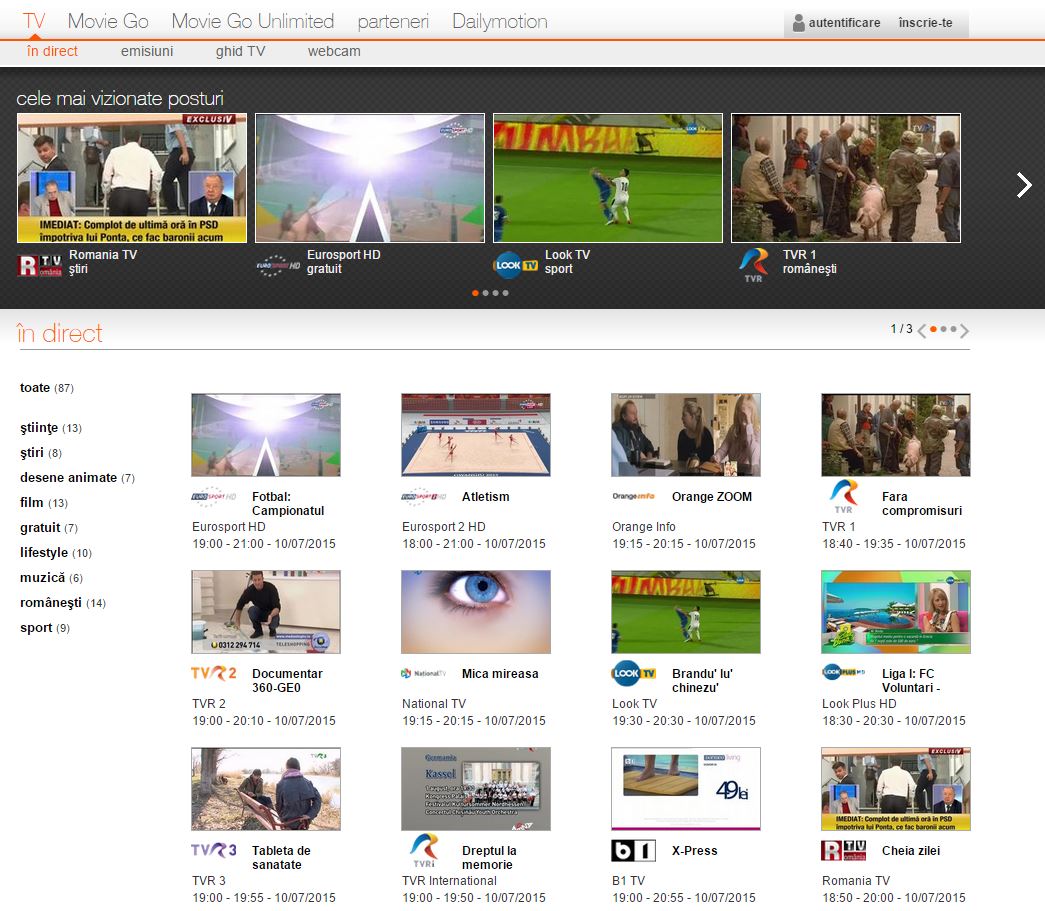Open the Movie Go tab

(108, 21)
